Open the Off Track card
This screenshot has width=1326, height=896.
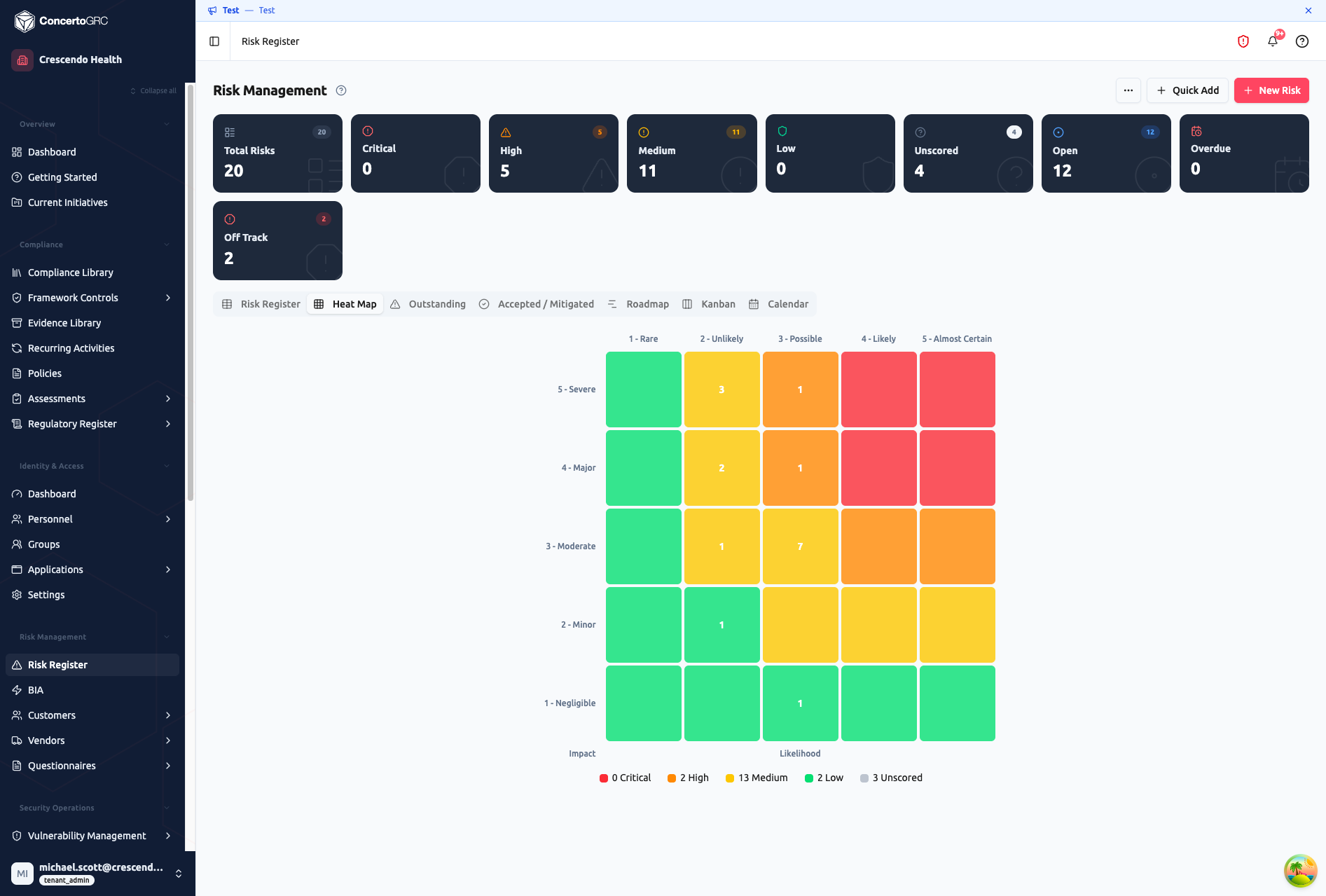277,240
